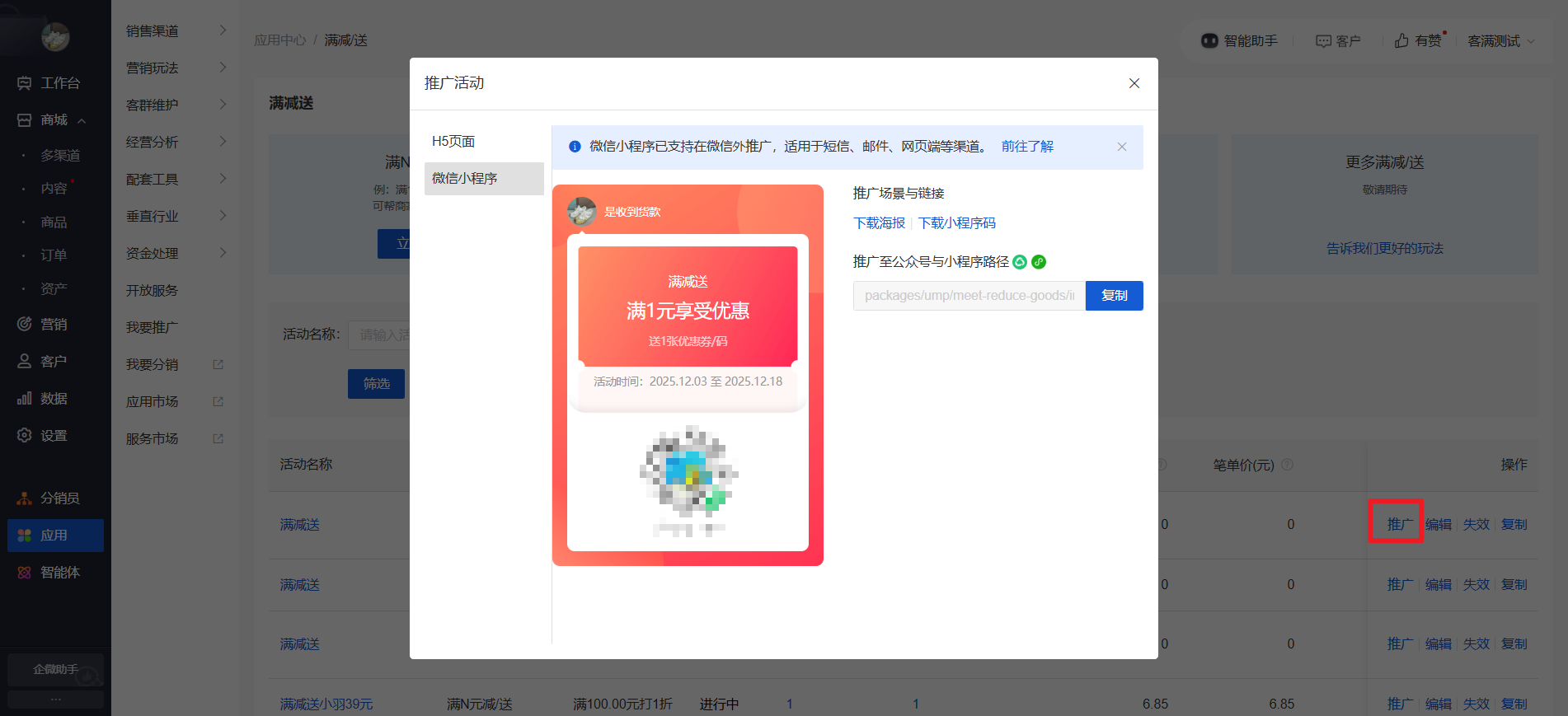Open 数据 in sidebar

point(54,399)
